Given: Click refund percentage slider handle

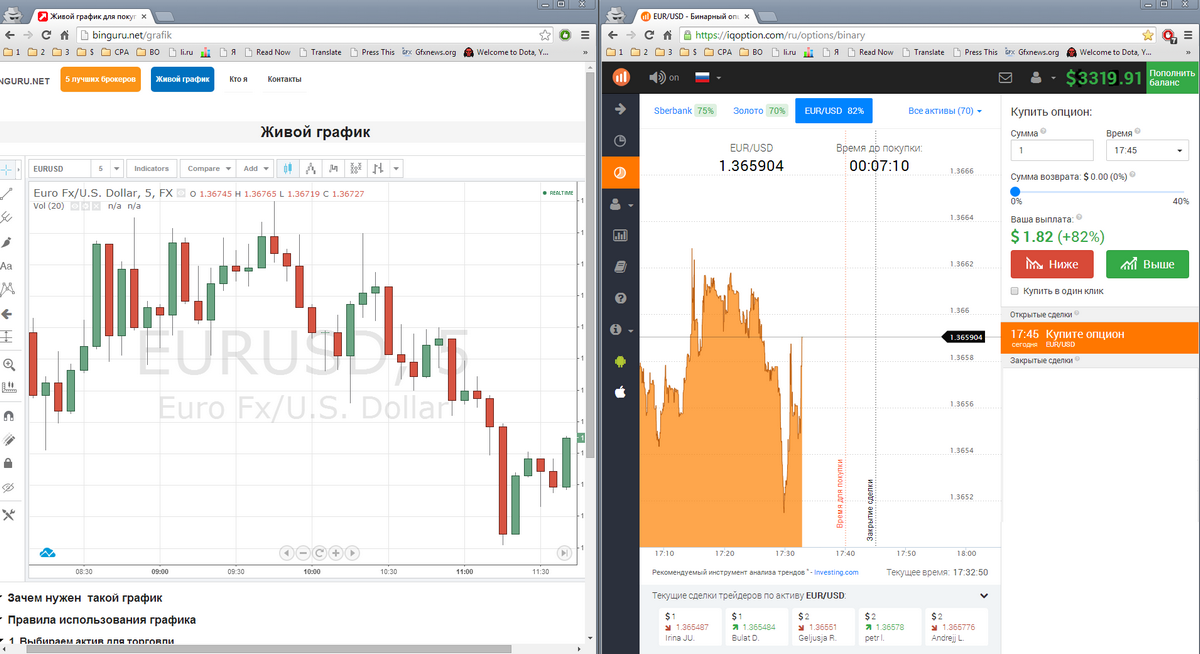Looking at the screenshot, I should click(1015, 190).
